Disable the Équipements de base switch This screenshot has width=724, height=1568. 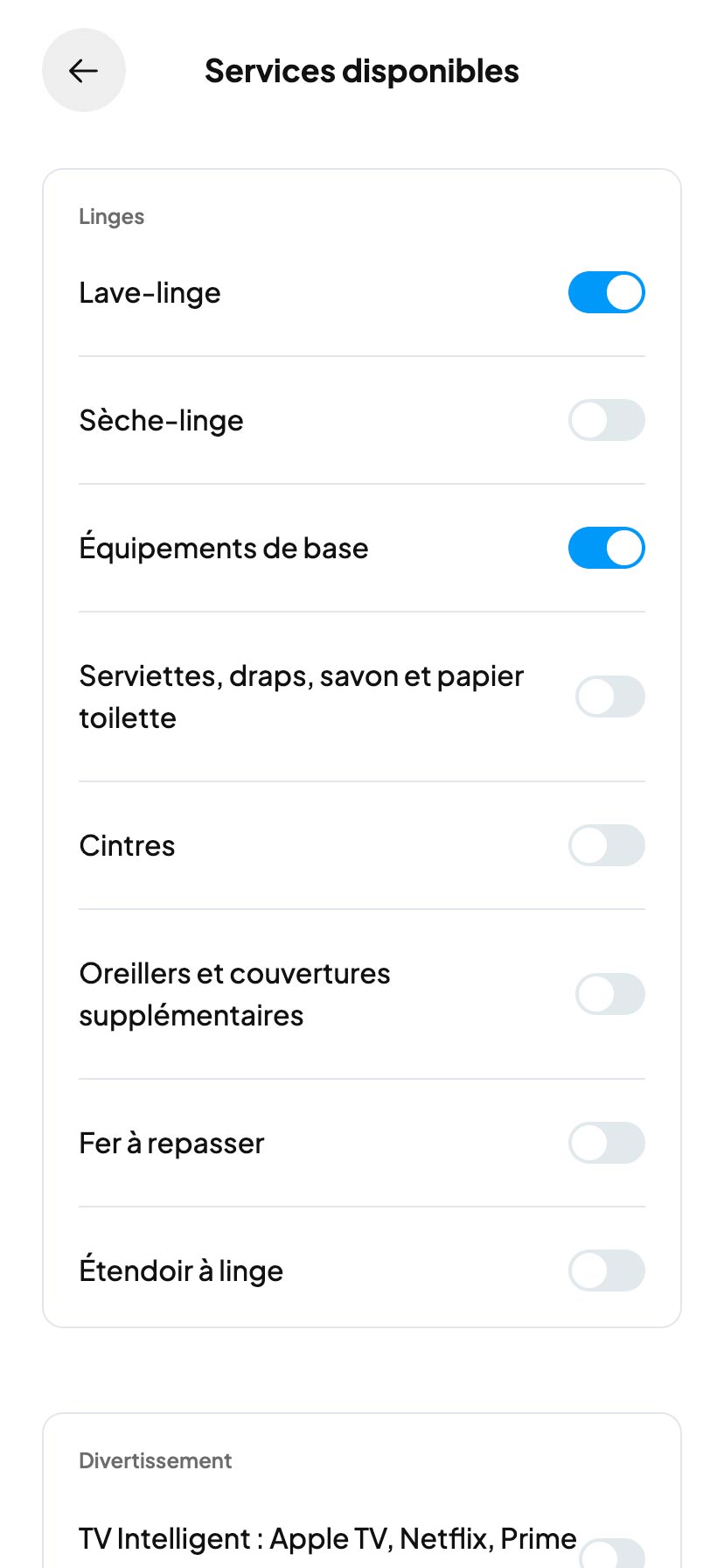point(606,548)
